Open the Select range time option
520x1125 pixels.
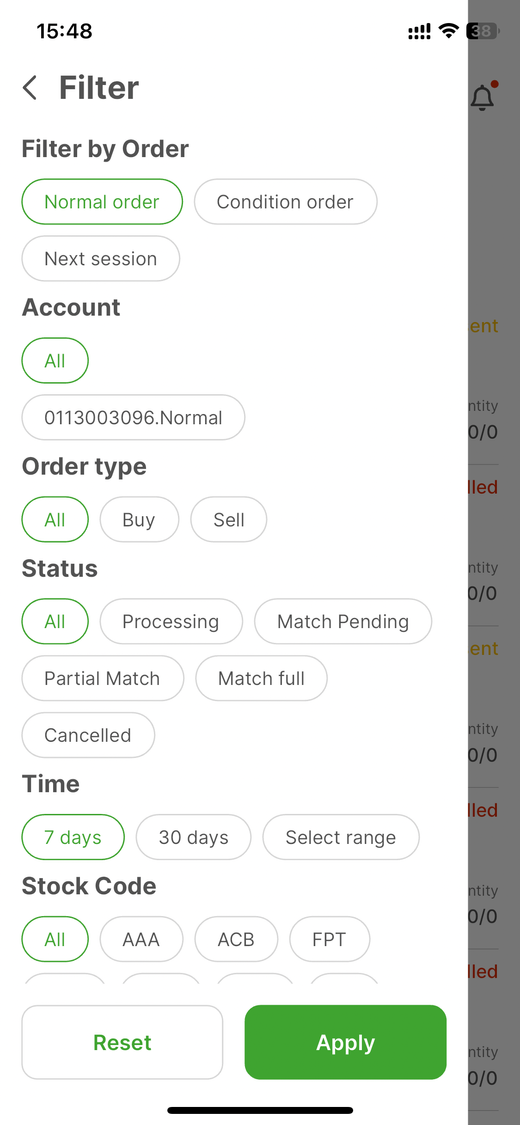click(341, 837)
